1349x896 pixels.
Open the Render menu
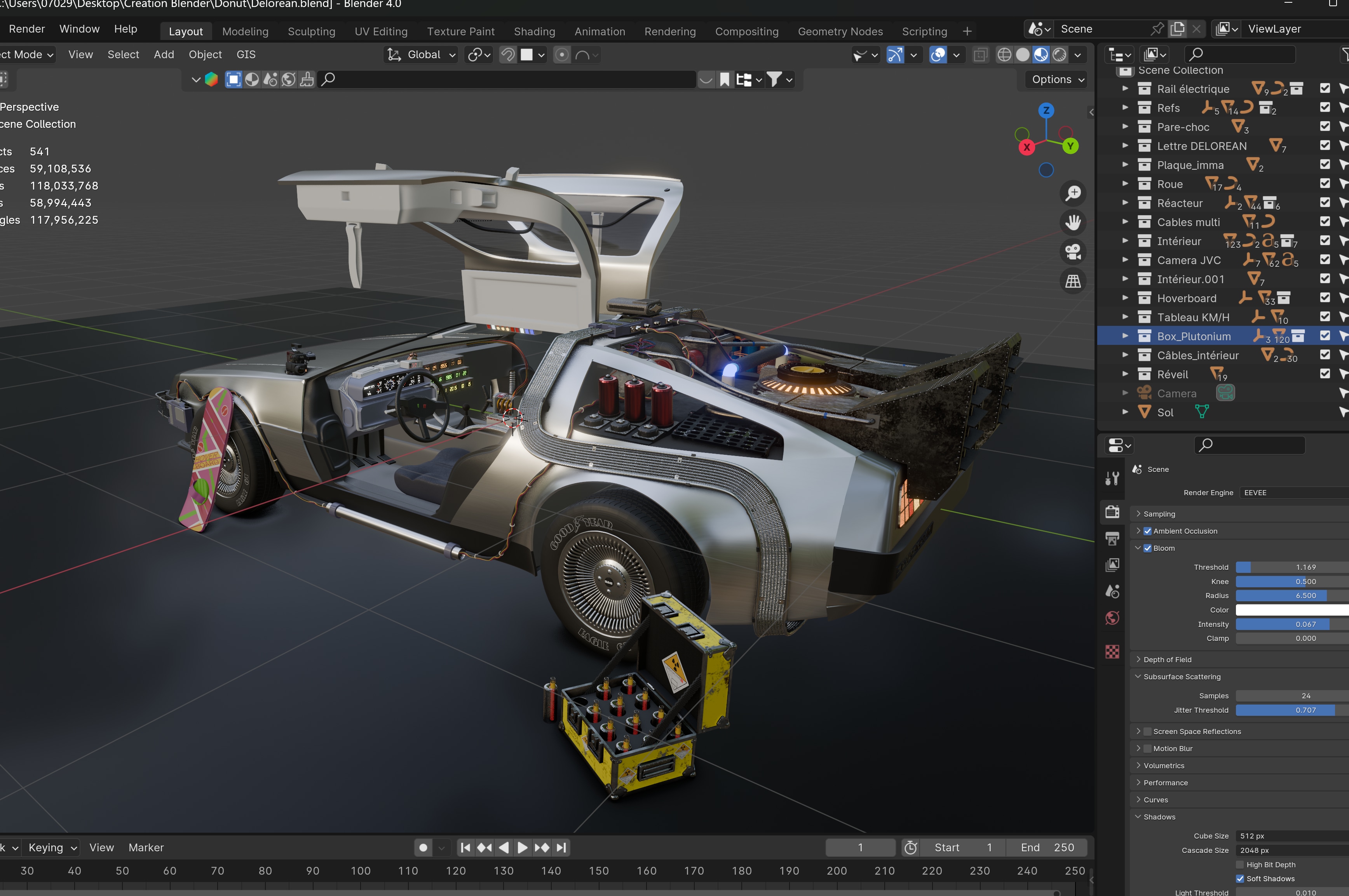27,29
